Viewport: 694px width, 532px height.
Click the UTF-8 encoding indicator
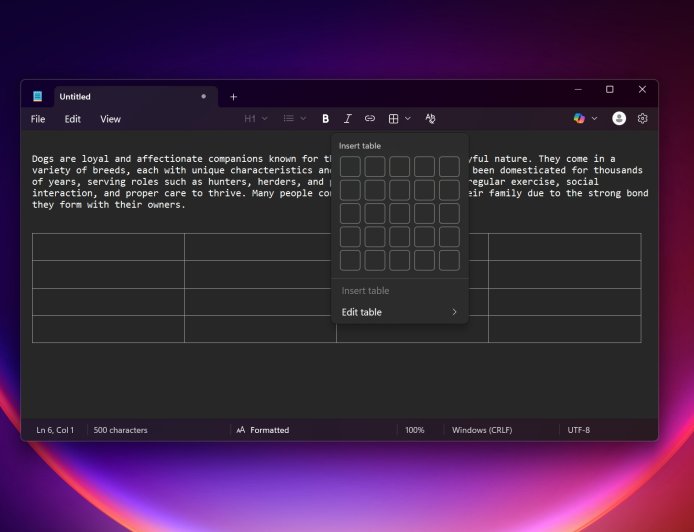[x=578, y=430]
